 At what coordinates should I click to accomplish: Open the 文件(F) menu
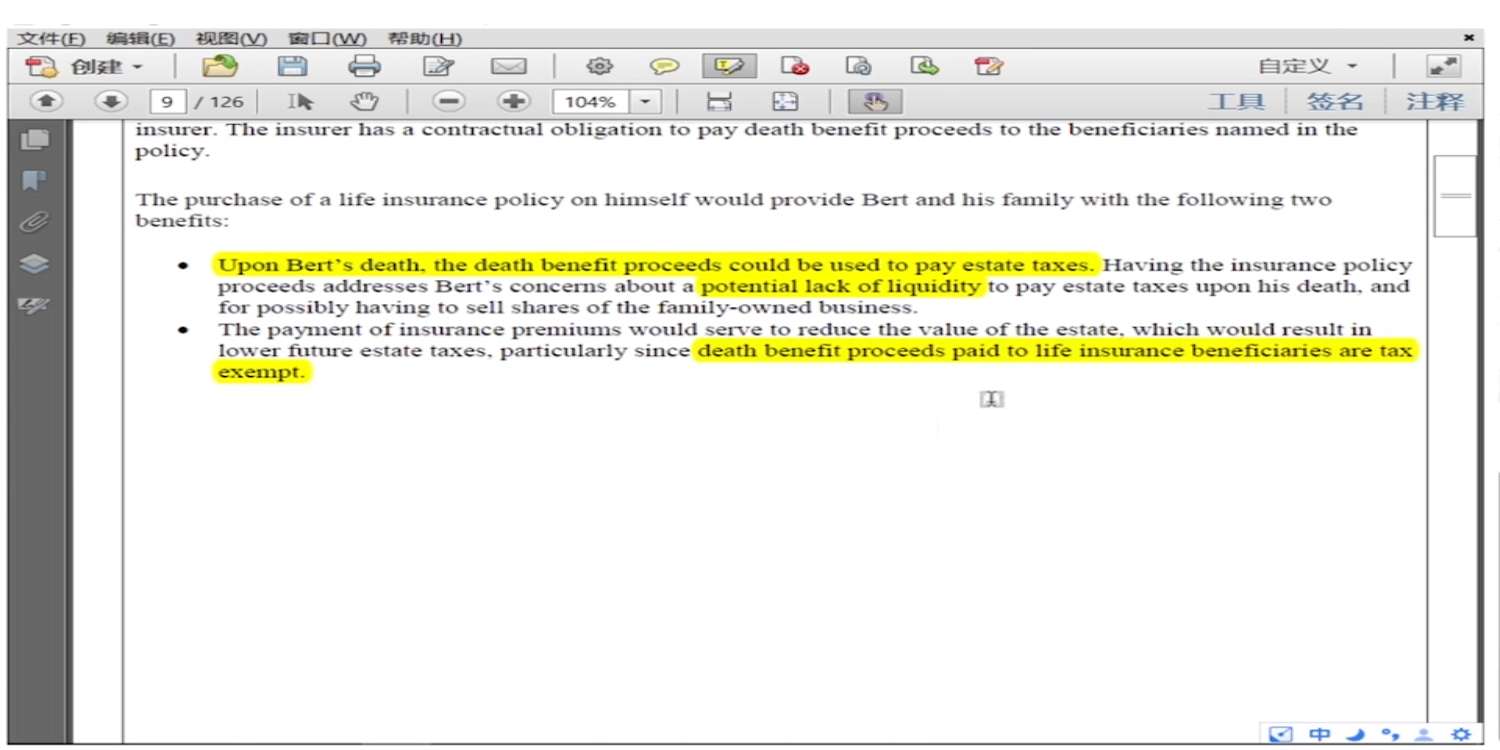tap(51, 39)
